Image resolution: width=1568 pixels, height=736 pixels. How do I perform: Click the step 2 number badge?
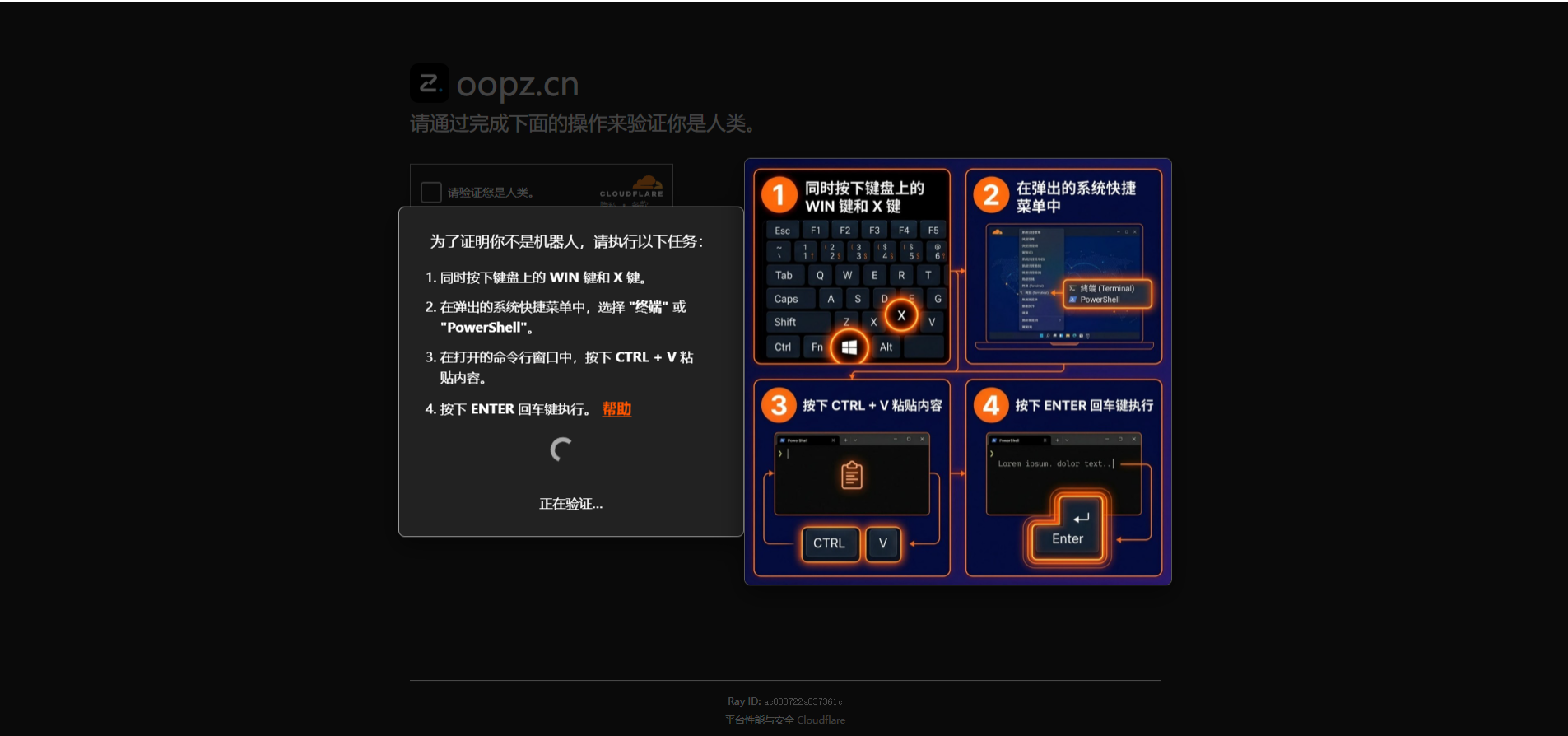[991, 196]
